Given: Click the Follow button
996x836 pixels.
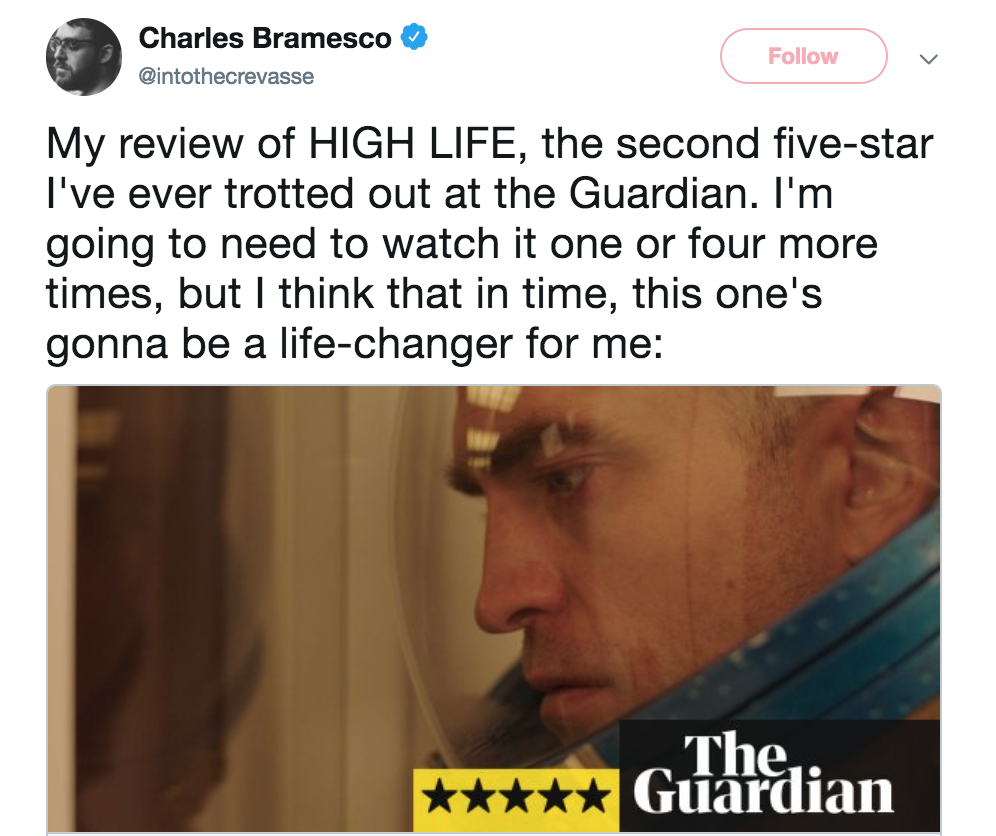Looking at the screenshot, I should pos(804,56).
